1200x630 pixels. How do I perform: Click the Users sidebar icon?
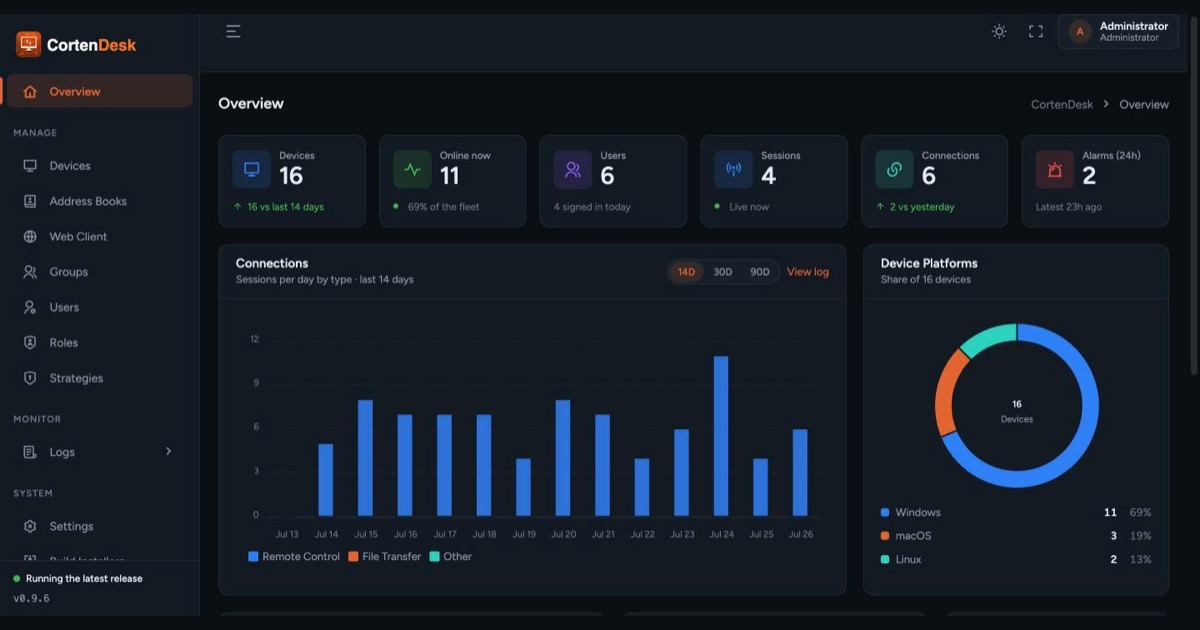(x=30, y=307)
